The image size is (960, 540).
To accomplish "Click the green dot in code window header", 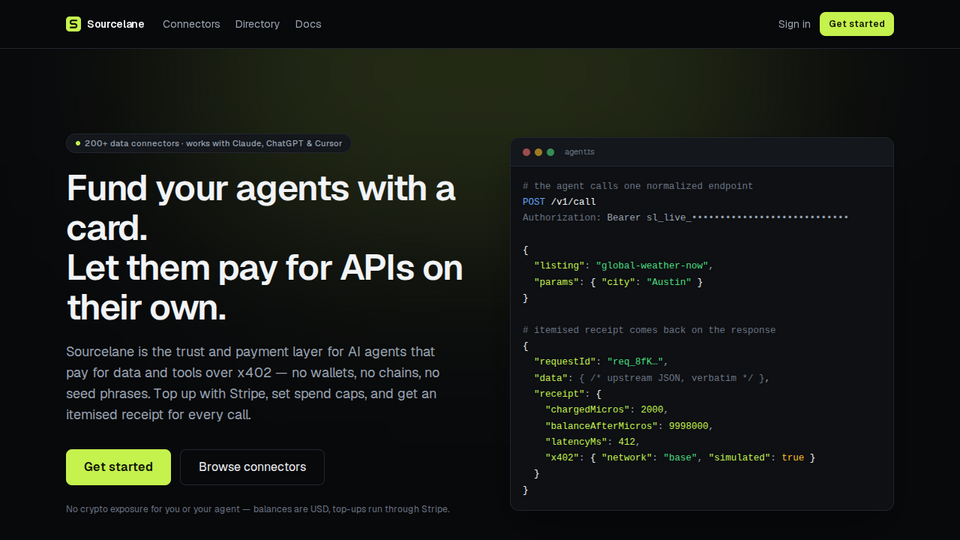I will pos(550,152).
